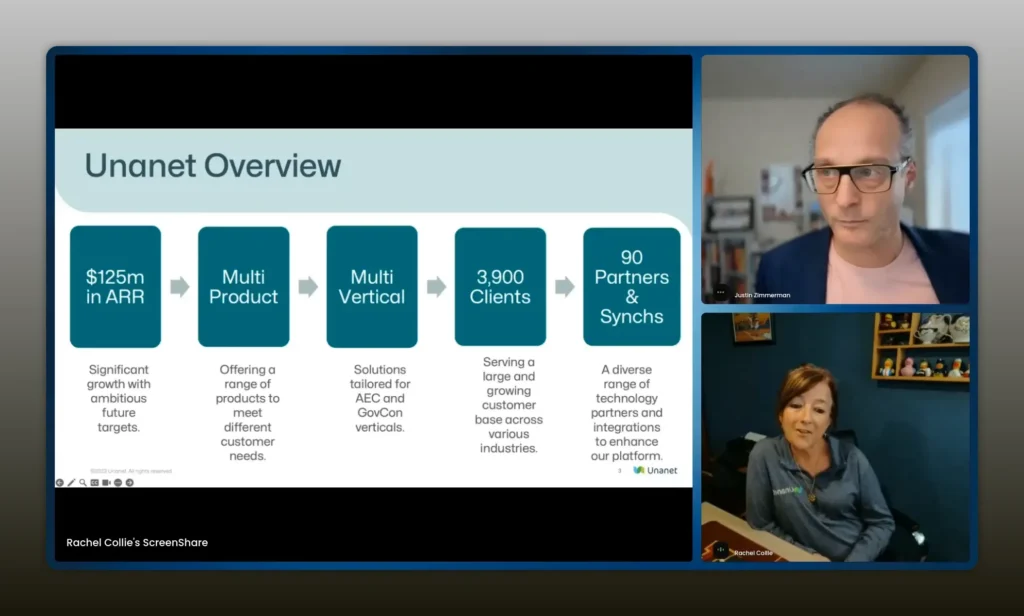Click the "Multi Product" box
This screenshot has width=1024, height=616.
pyautogui.click(x=244, y=287)
